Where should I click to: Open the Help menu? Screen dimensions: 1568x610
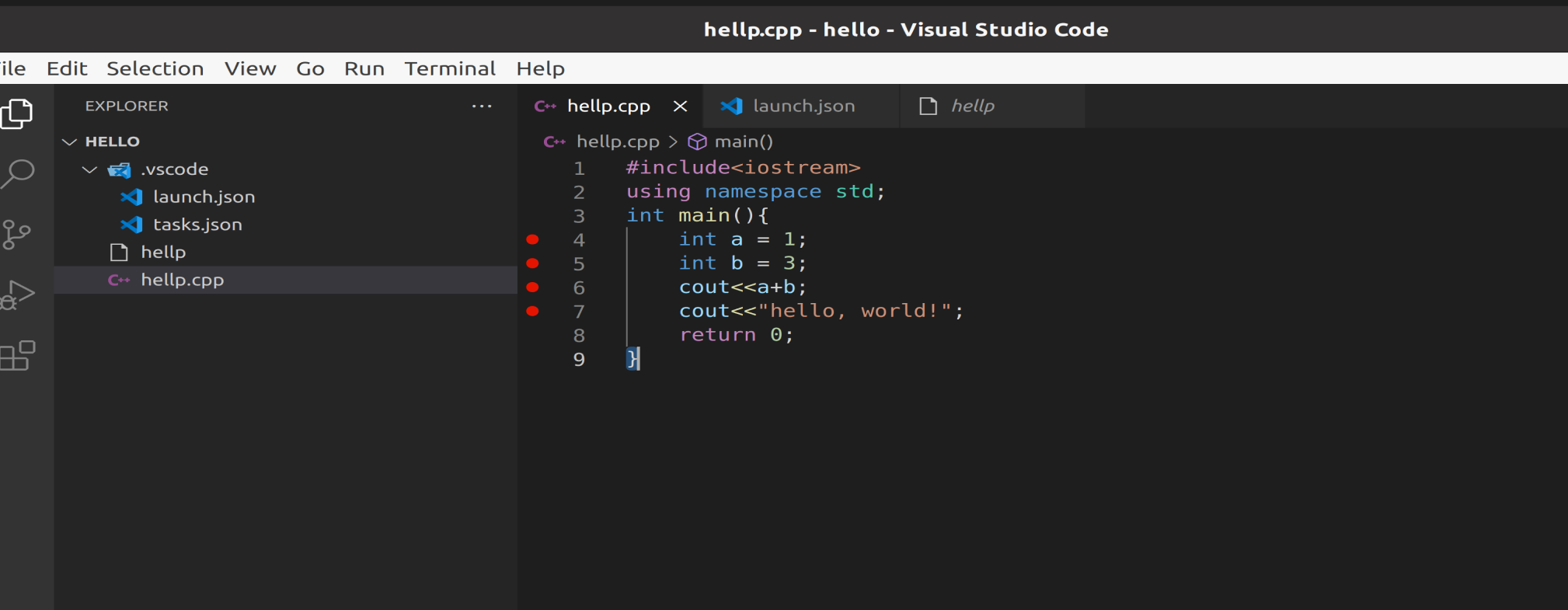tap(541, 68)
